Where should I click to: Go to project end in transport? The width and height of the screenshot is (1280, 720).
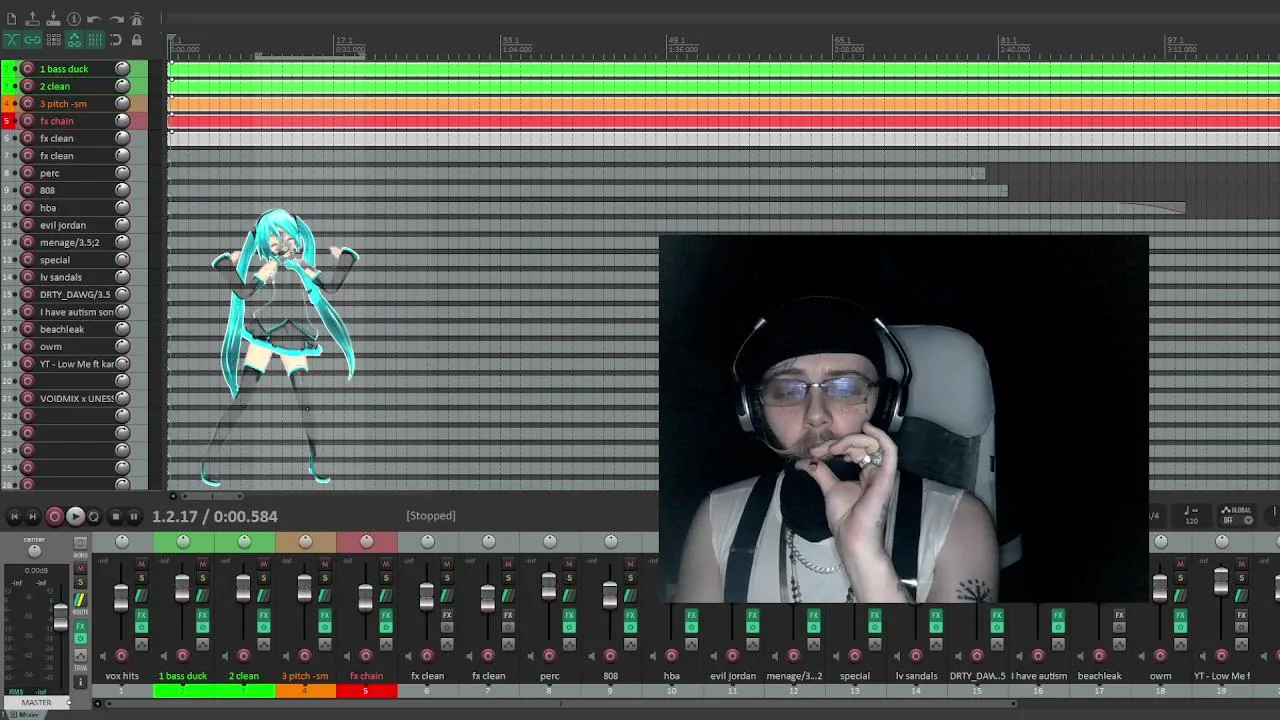(32, 517)
